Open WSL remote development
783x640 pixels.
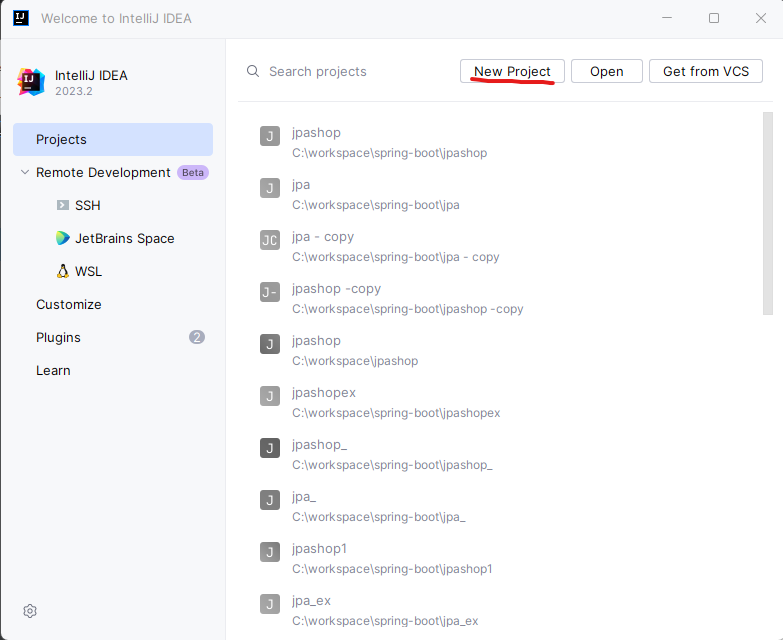point(88,271)
